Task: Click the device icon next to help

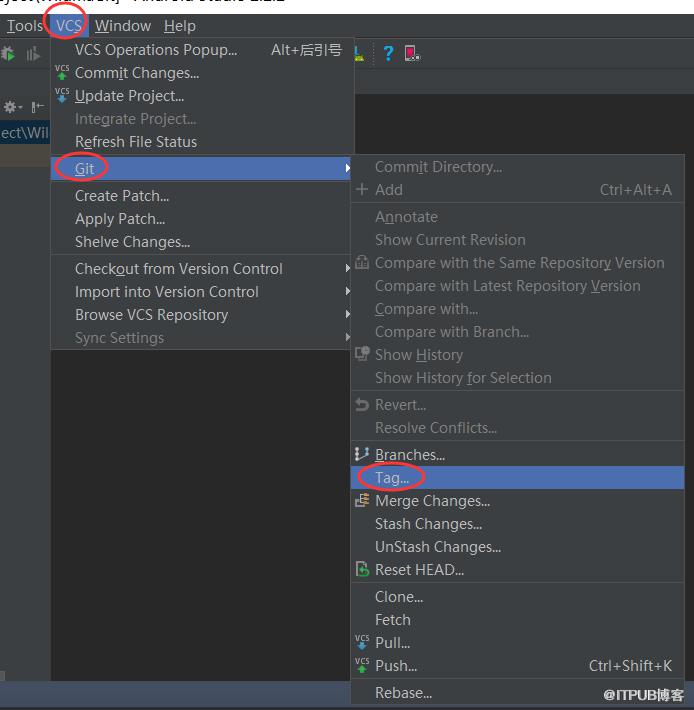Action: coord(412,53)
